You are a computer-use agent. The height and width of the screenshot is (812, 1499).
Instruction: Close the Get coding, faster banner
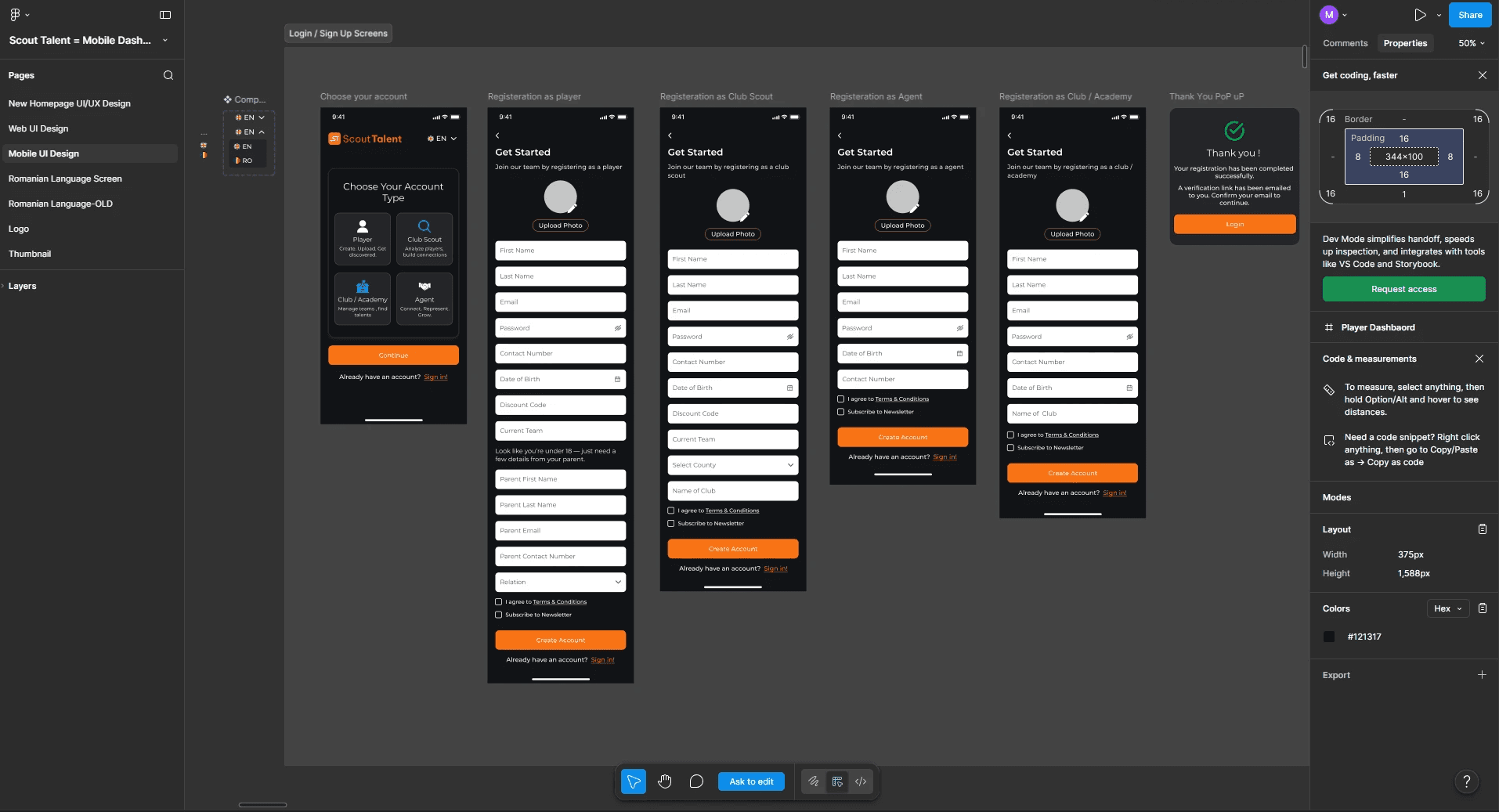pos(1482,75)
